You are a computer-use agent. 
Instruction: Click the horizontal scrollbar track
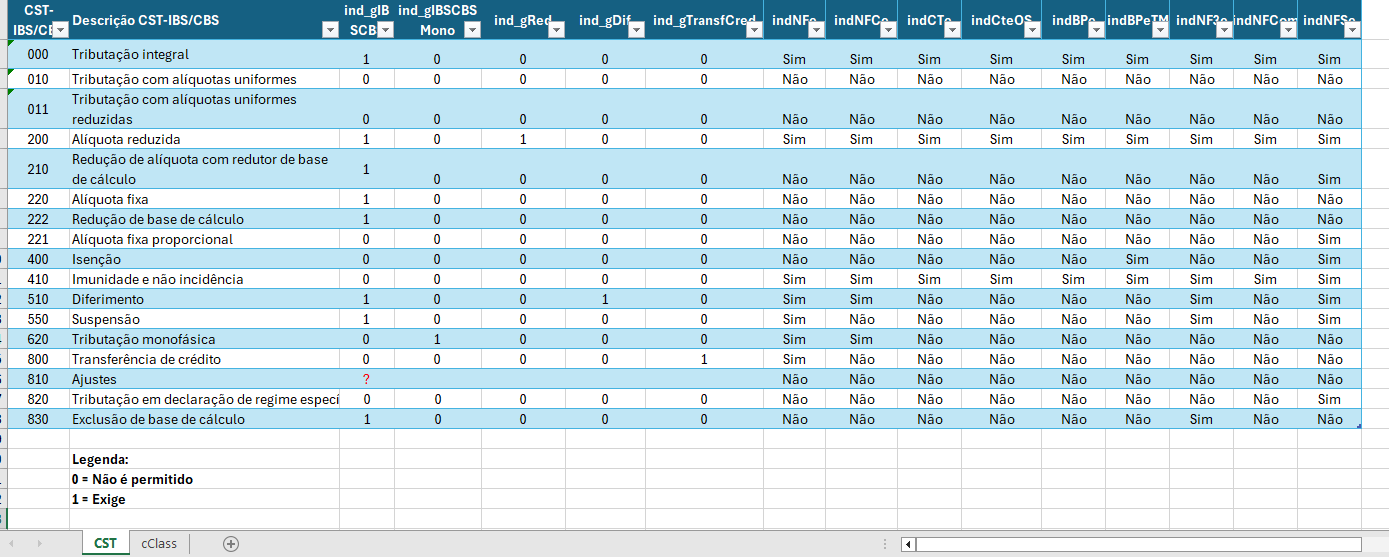pyautogui.click(x=1150, y=544)
